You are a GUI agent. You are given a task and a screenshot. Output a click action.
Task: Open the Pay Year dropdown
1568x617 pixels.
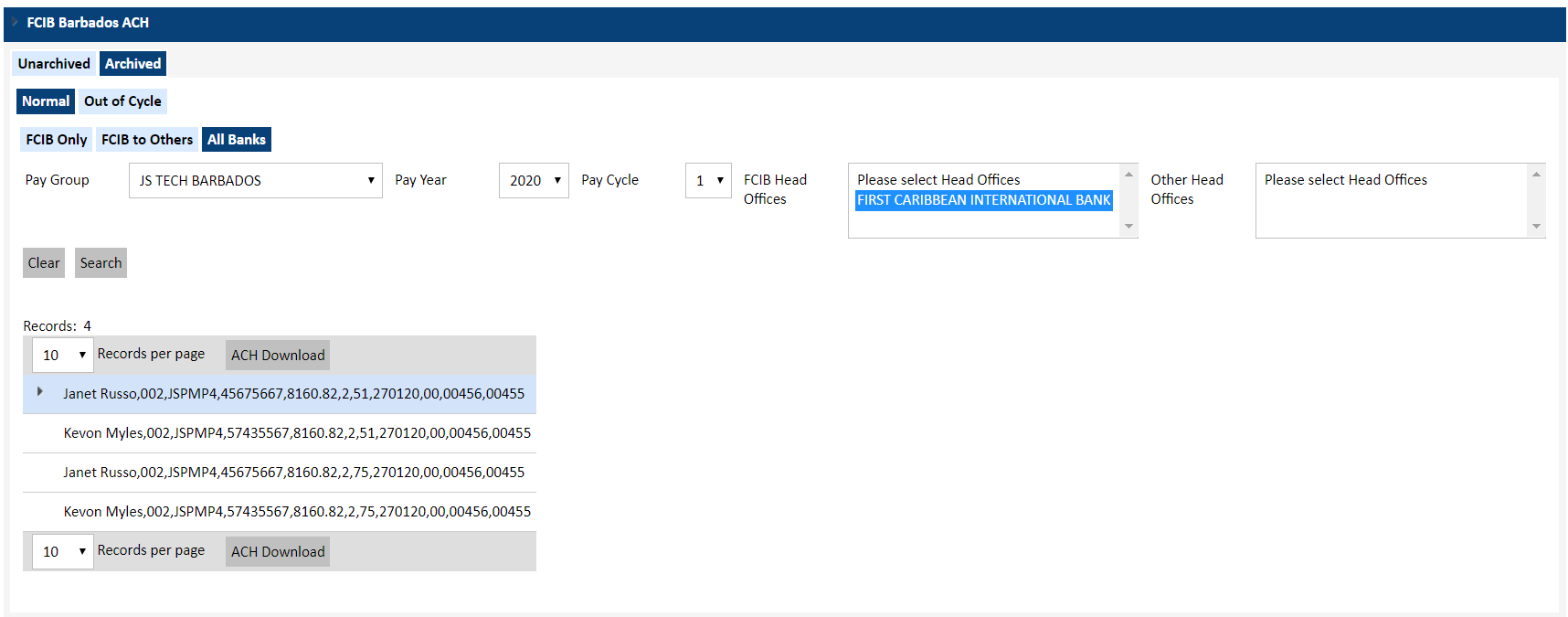point(534,181)
